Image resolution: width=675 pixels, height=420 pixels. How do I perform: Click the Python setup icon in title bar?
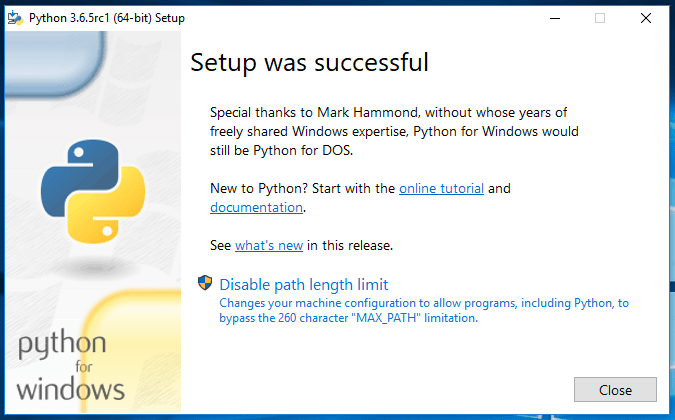[14, 17]
